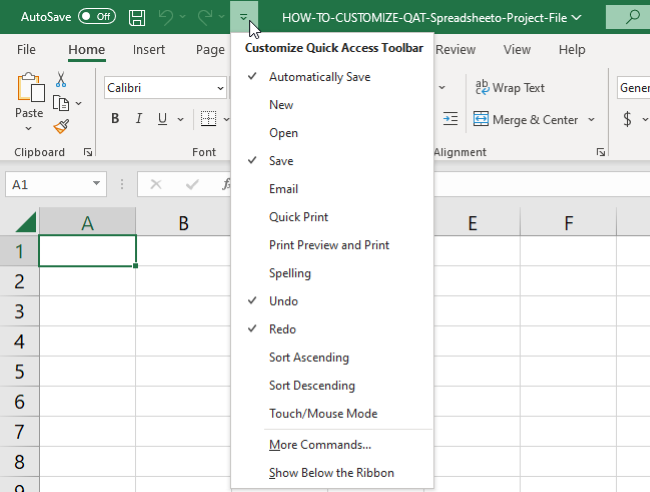
Task: Select Quick Print from the menu
Action: pos(298,217)
